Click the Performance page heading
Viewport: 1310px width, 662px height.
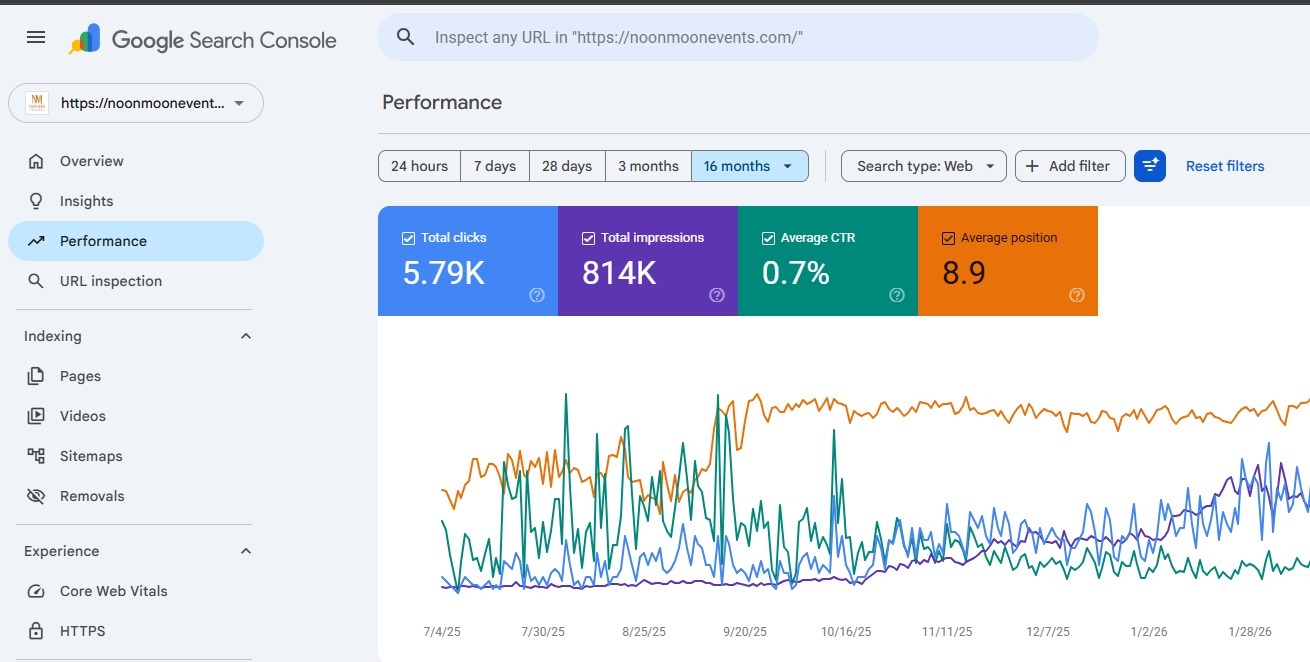click(x=442, y=102)
